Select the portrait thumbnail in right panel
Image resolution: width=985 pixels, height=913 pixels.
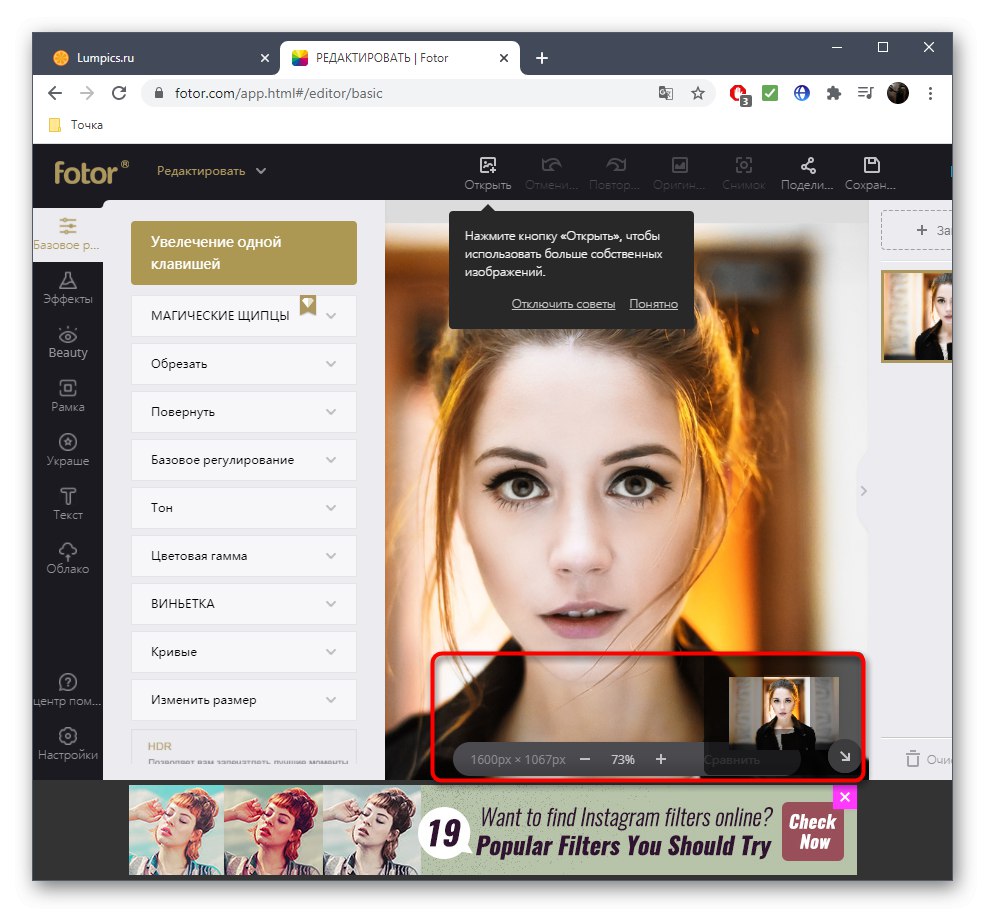click(917, 316)
